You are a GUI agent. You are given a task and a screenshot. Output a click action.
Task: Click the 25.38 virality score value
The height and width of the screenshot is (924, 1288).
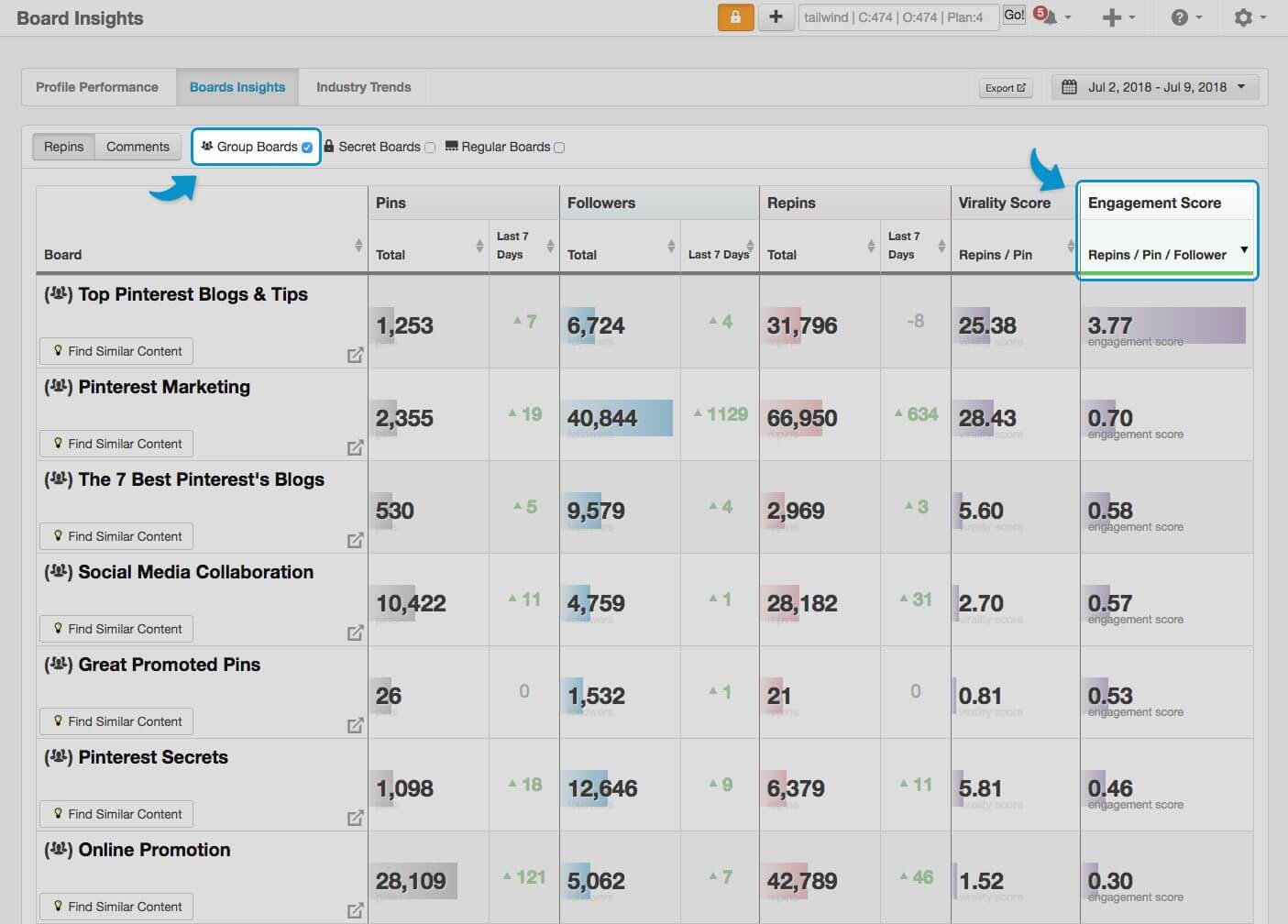[x=987, y=325]
